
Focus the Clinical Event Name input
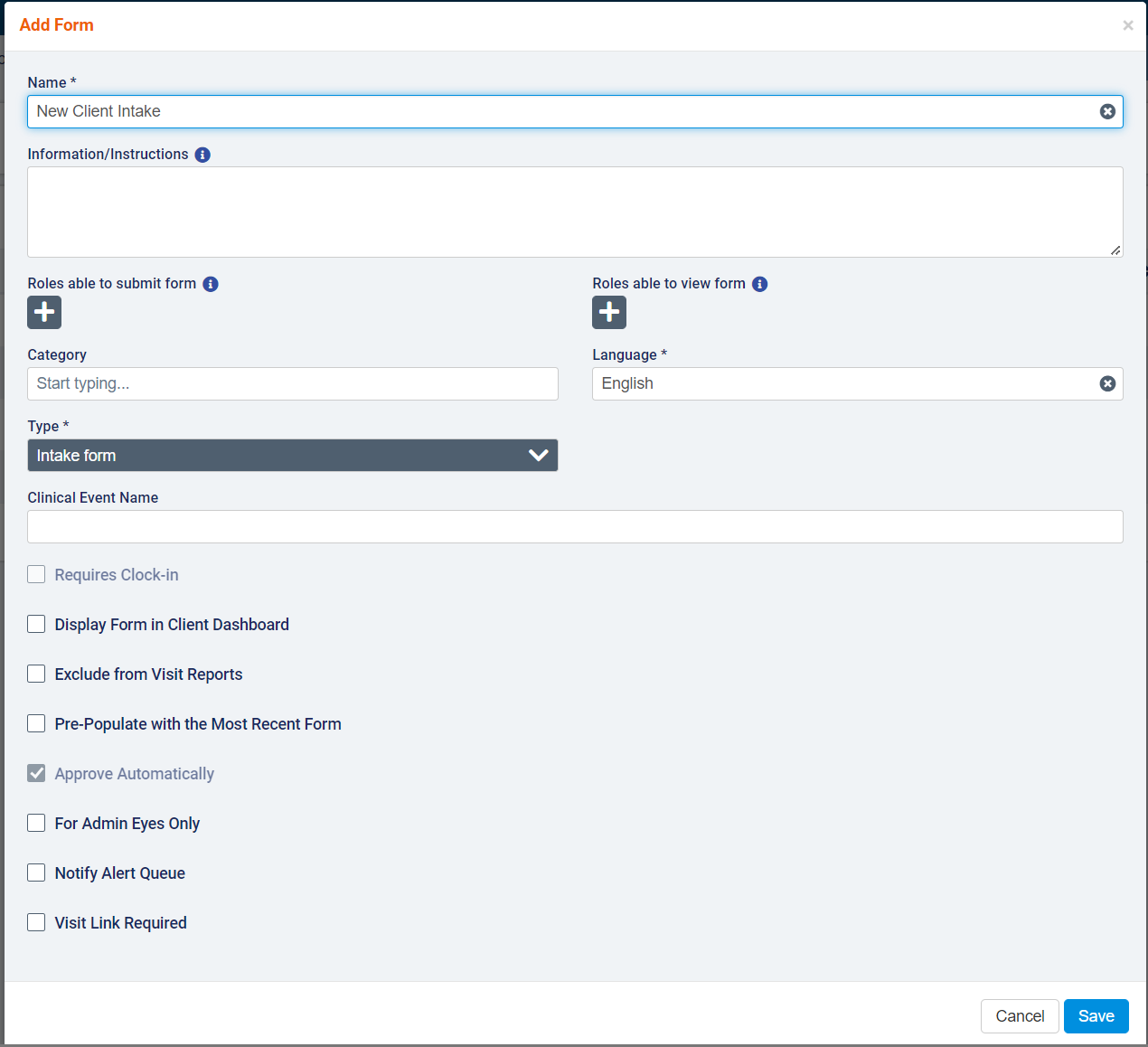[575, 526]
